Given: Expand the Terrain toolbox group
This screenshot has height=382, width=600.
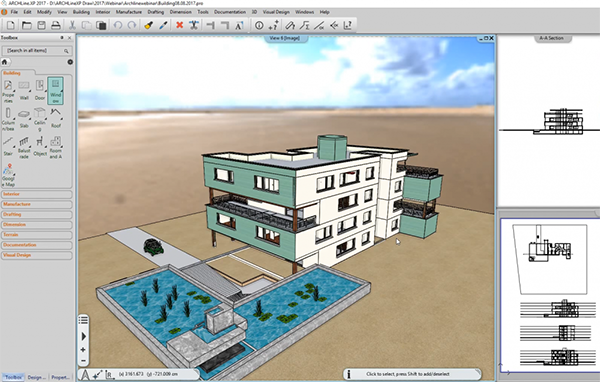Looking at the screenshot, I should [37, 235].
